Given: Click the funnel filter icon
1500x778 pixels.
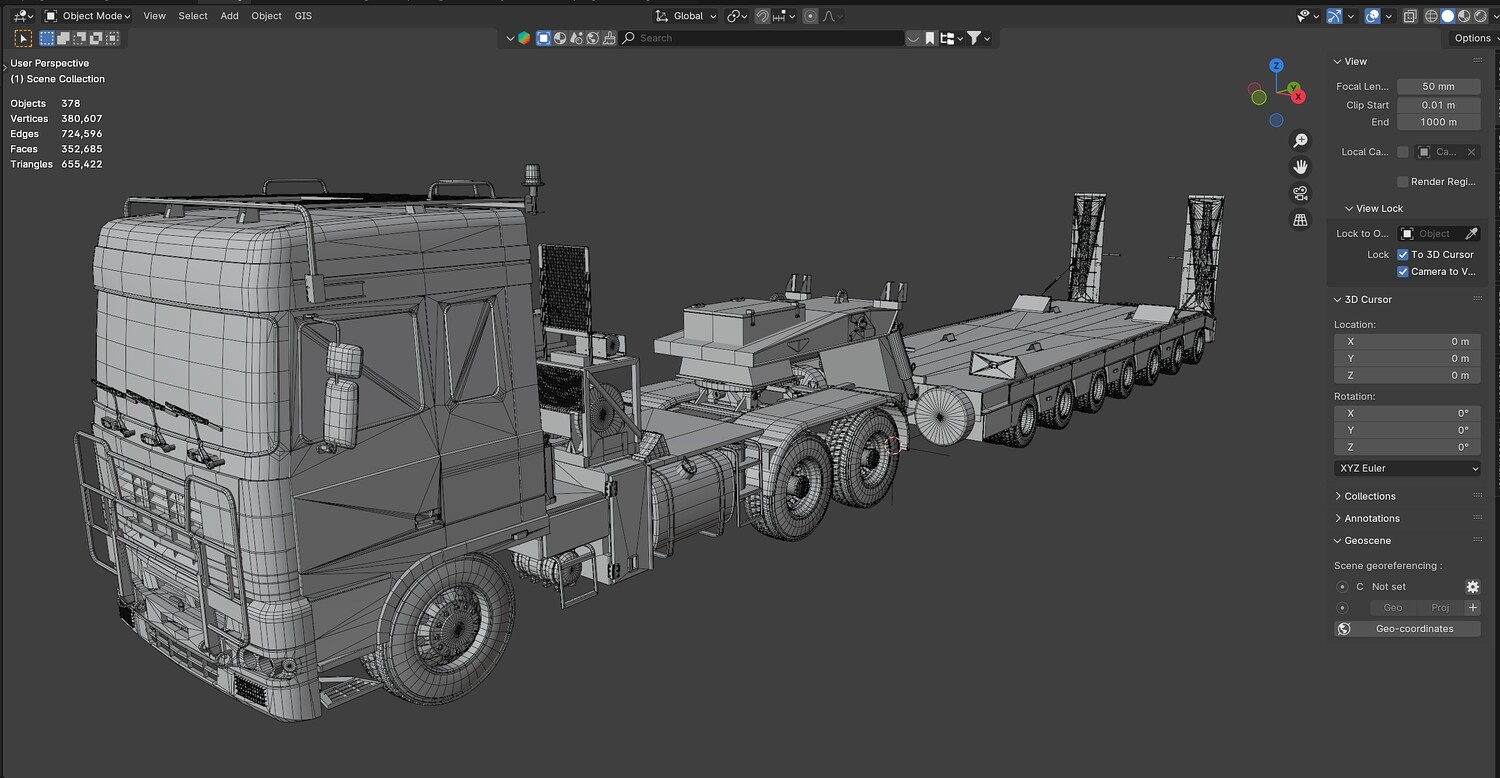Looking at the screenshot, I should (x=973, y=38).
